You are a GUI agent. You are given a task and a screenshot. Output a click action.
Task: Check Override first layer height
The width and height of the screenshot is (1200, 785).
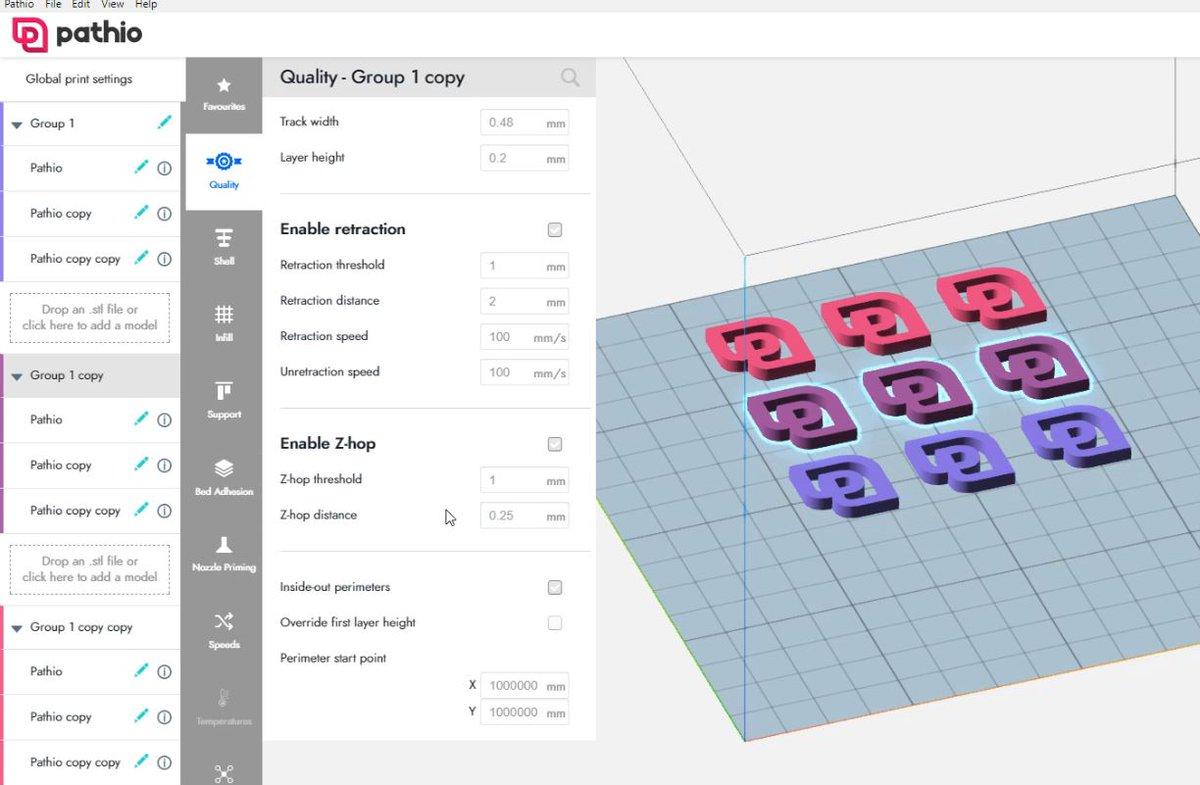point(555,623)
